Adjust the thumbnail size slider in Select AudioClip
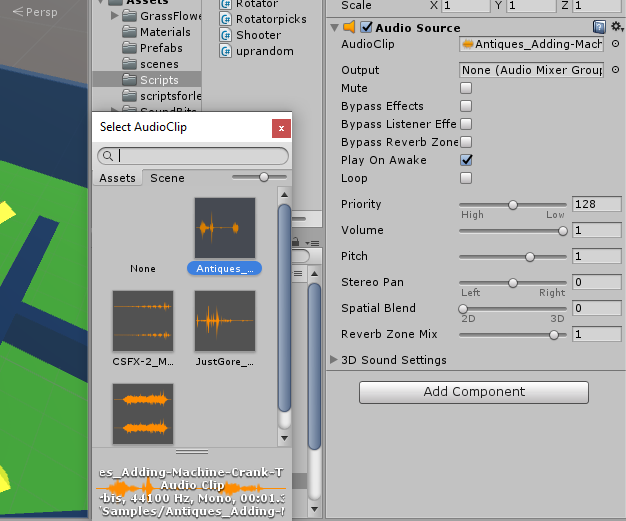 264,177
